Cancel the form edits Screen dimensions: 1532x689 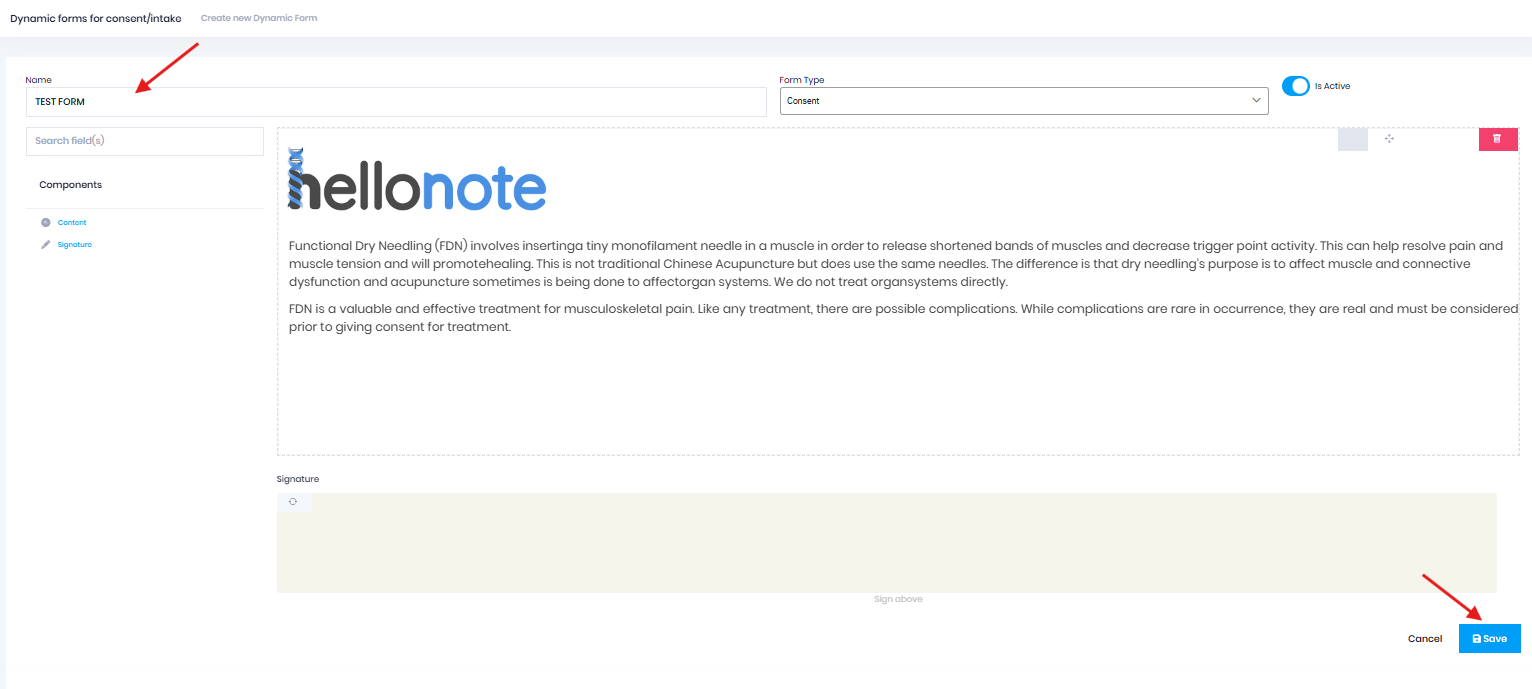pyautogui.click(x=1424, y=638)
